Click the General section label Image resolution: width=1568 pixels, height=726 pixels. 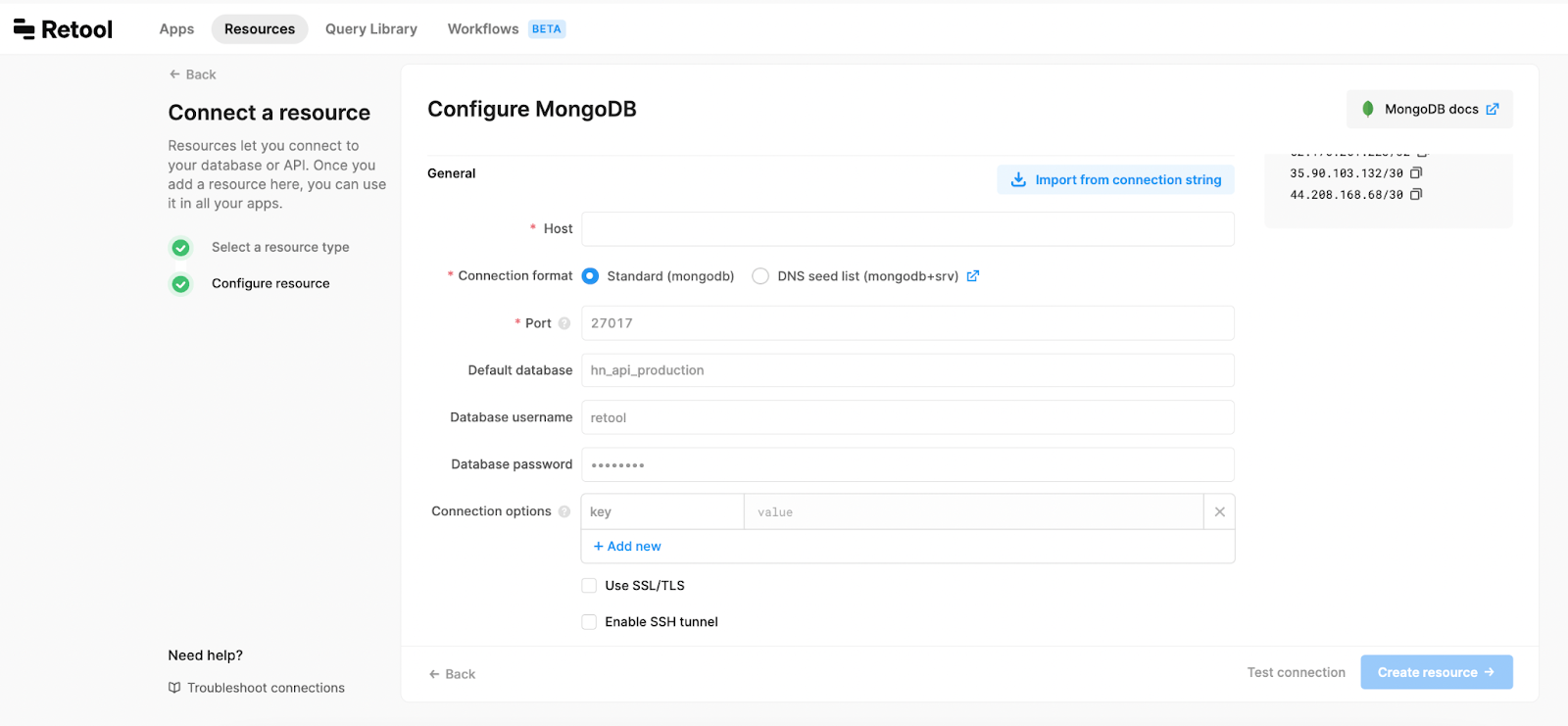point(452,173)
